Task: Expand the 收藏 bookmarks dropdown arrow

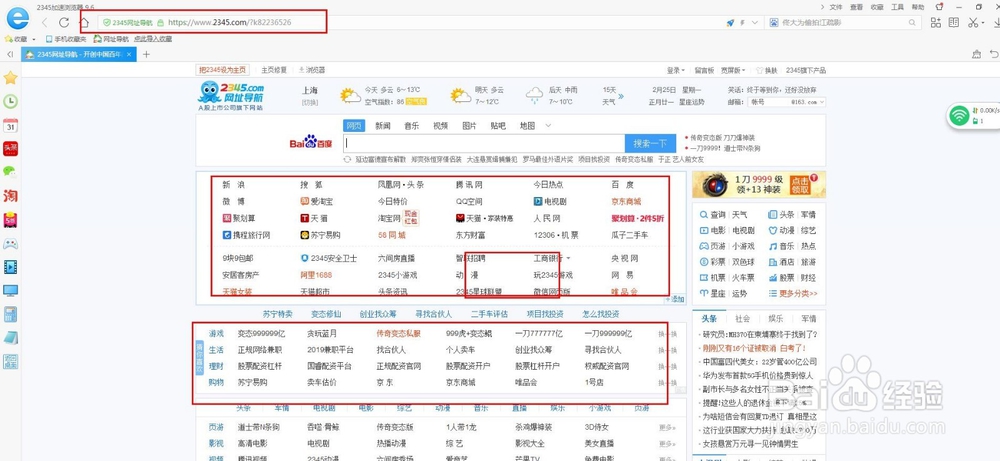Action: pos(33,39)
